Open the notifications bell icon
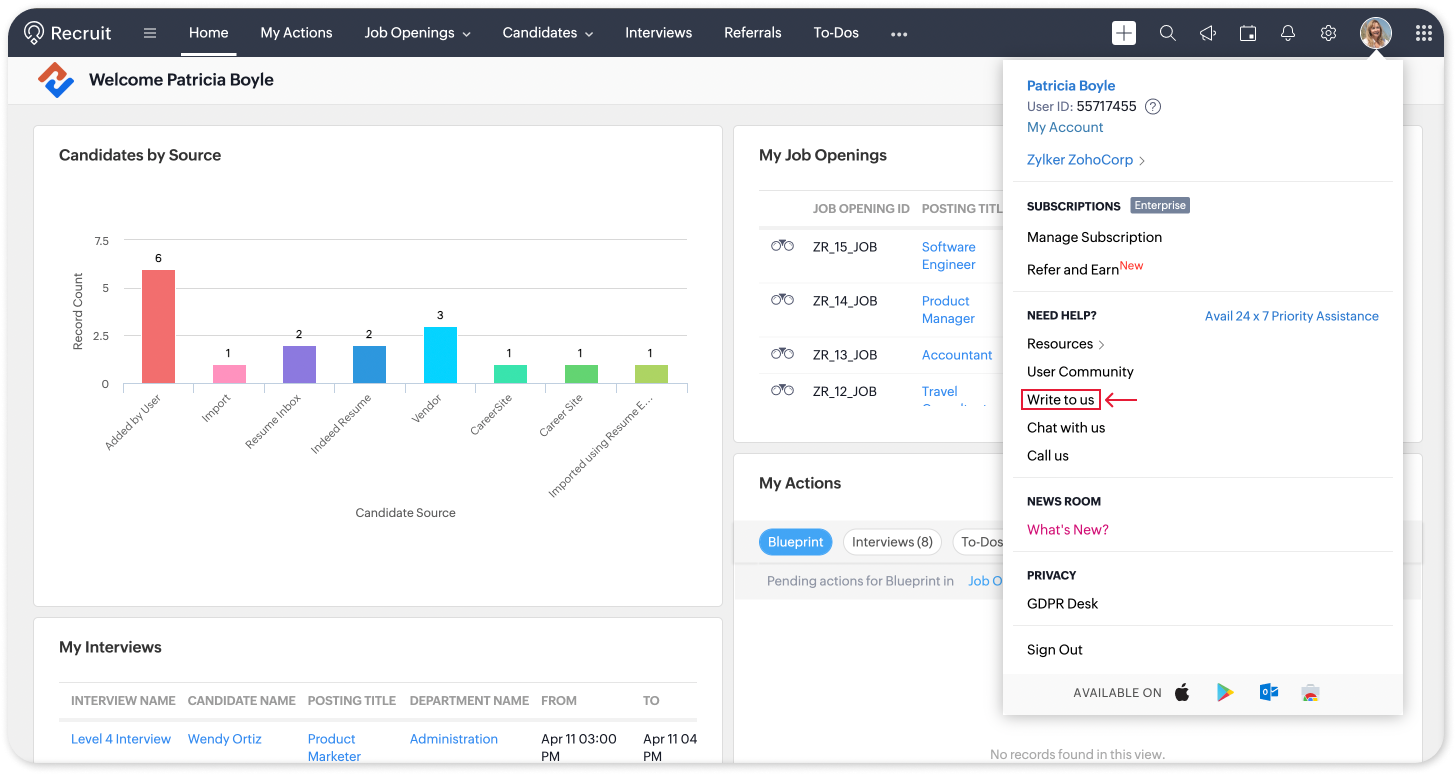The height and width of the screenshot is (775, 1456). [x=1288, y=33]
